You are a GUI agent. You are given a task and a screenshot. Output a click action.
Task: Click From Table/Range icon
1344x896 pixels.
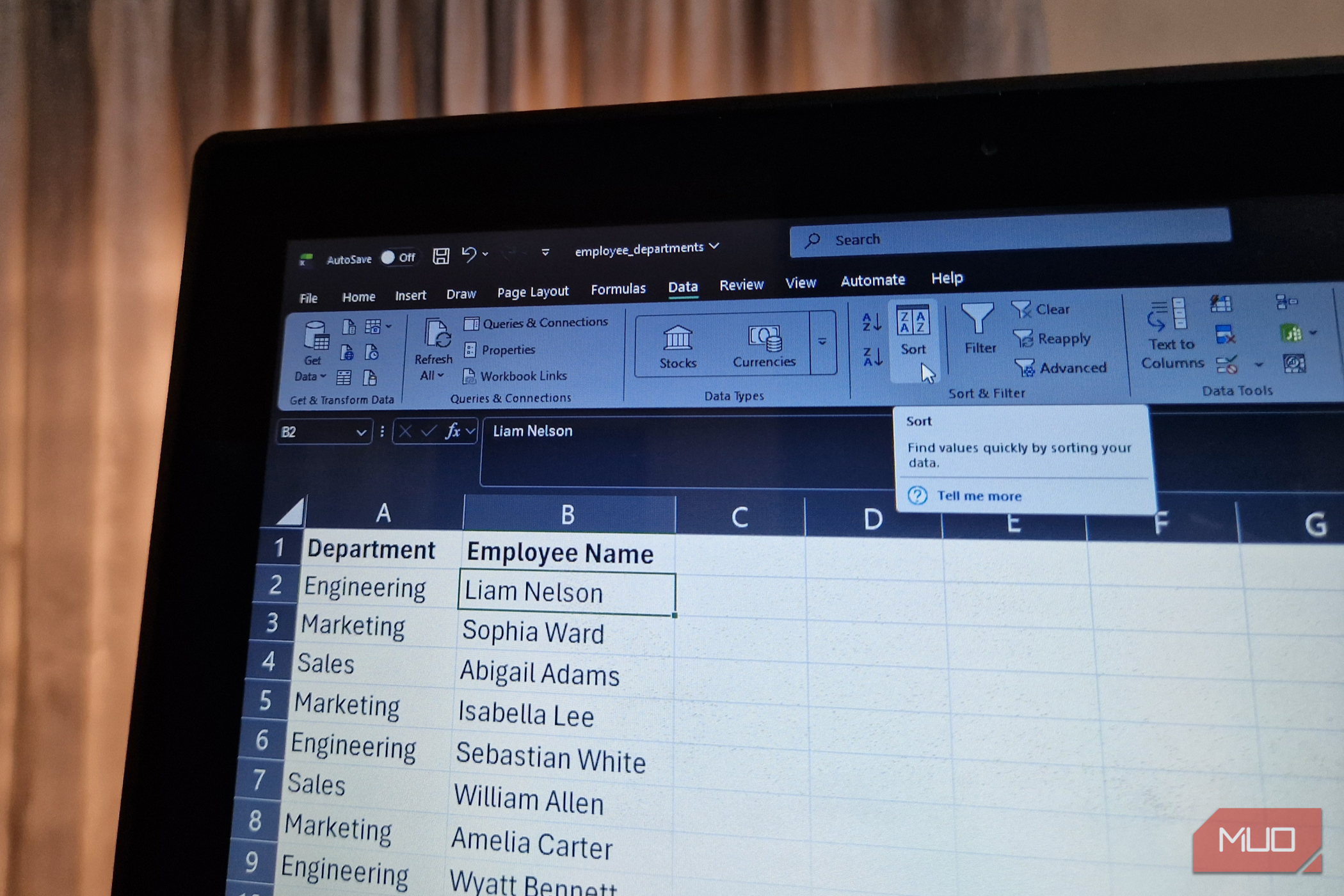[x=344, y=378]
